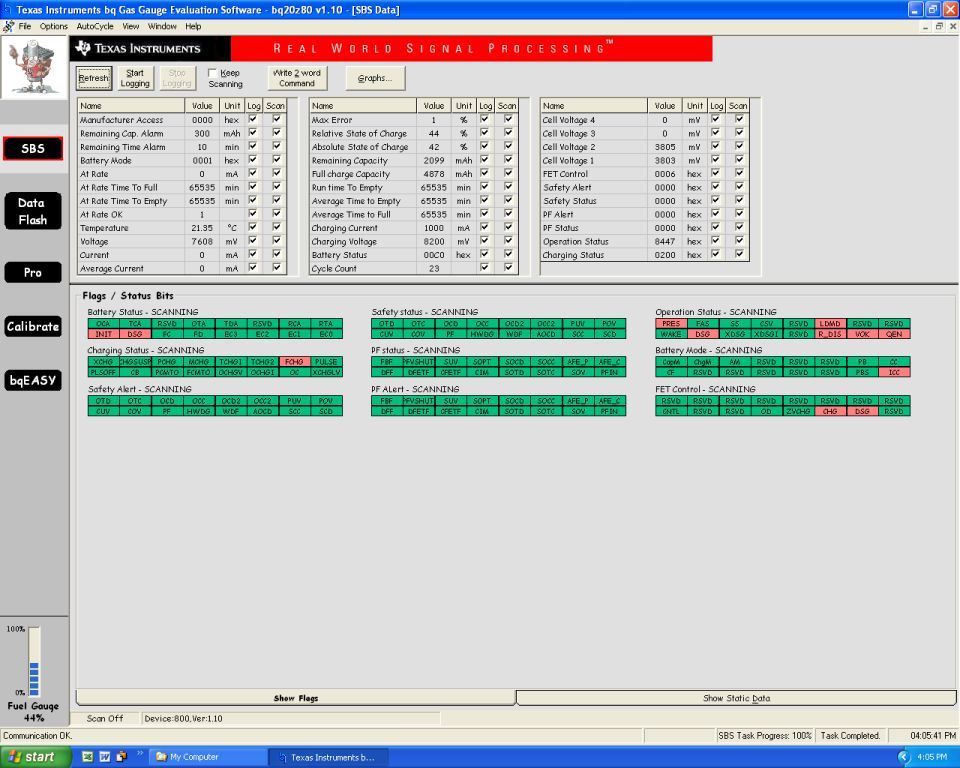This screenshot has width=960, height=768.
Task: Select the Cell Voltage 2 value 3805
Action: click(665, 147)
